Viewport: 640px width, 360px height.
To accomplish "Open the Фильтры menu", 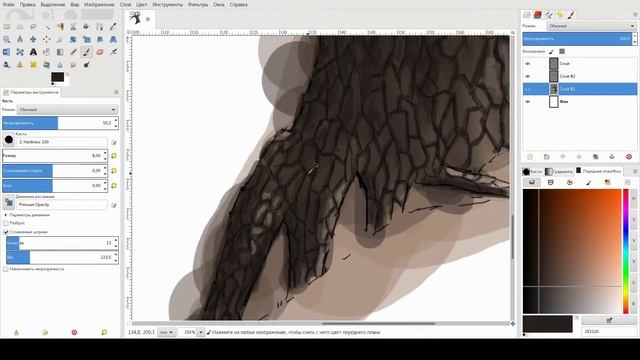I will 198,4.
